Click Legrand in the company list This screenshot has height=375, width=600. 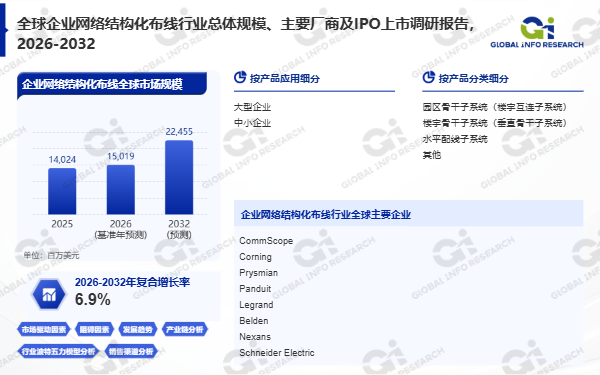(256, 305)
